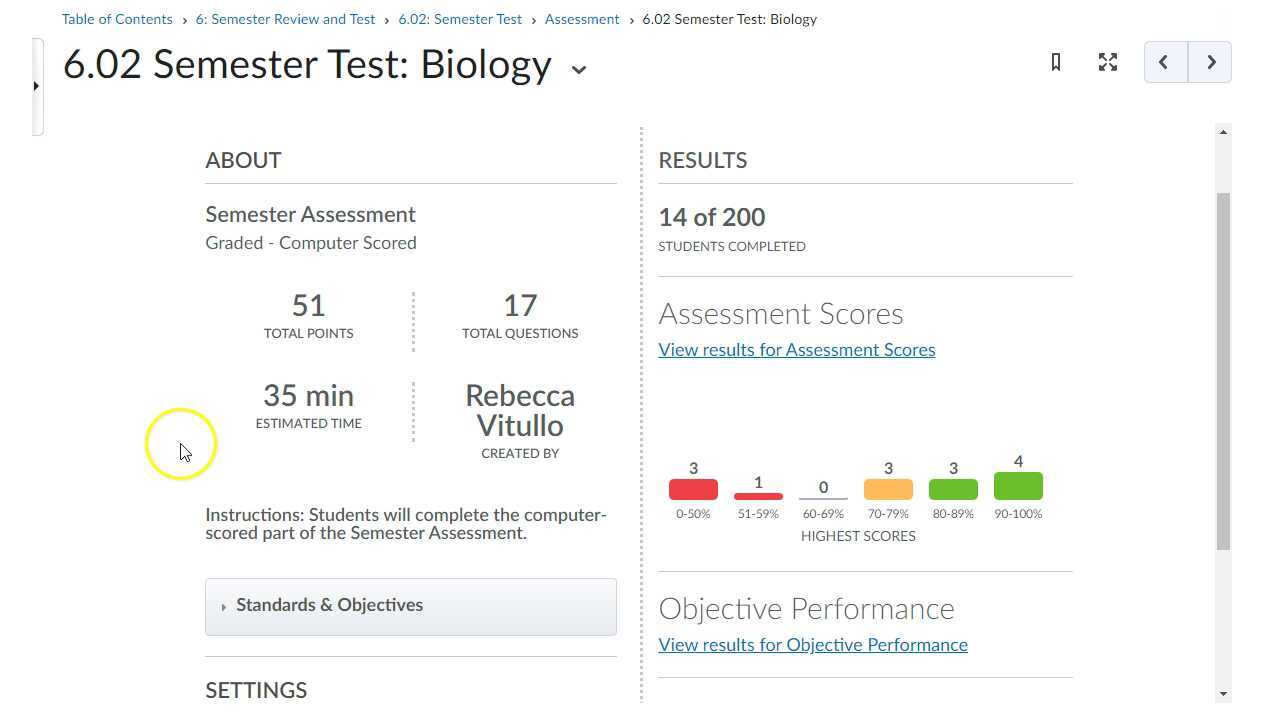Click the red 51-59% score bar

pos(758,496)
